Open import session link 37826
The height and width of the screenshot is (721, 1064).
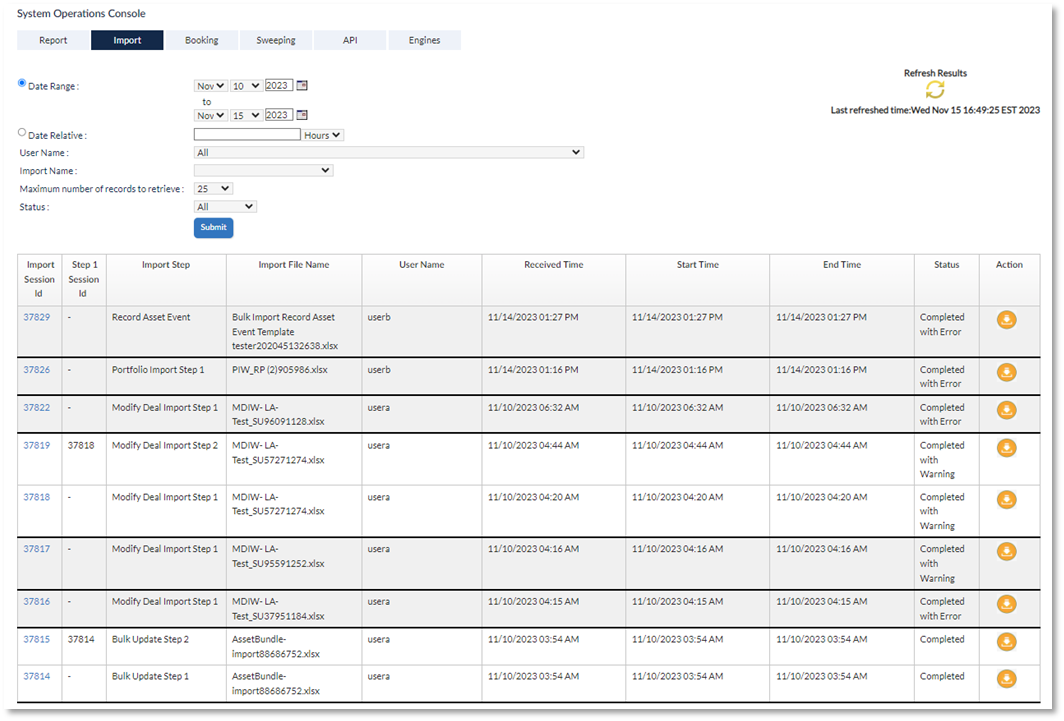[37, 370]
